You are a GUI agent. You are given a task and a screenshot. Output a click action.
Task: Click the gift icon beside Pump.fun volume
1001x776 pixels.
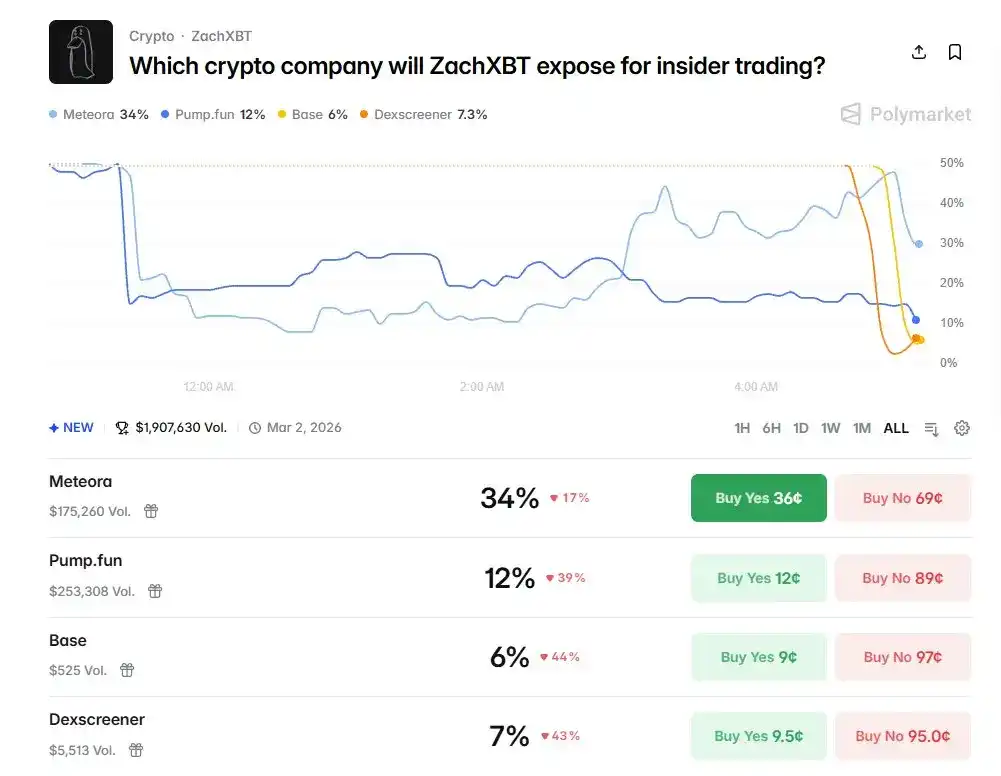pos(155,591)
